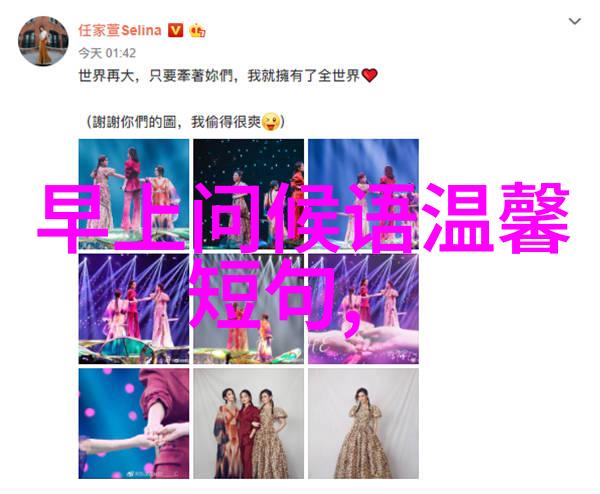Click the red heart emoji in post
600x494 pixels.
[369, 75]
